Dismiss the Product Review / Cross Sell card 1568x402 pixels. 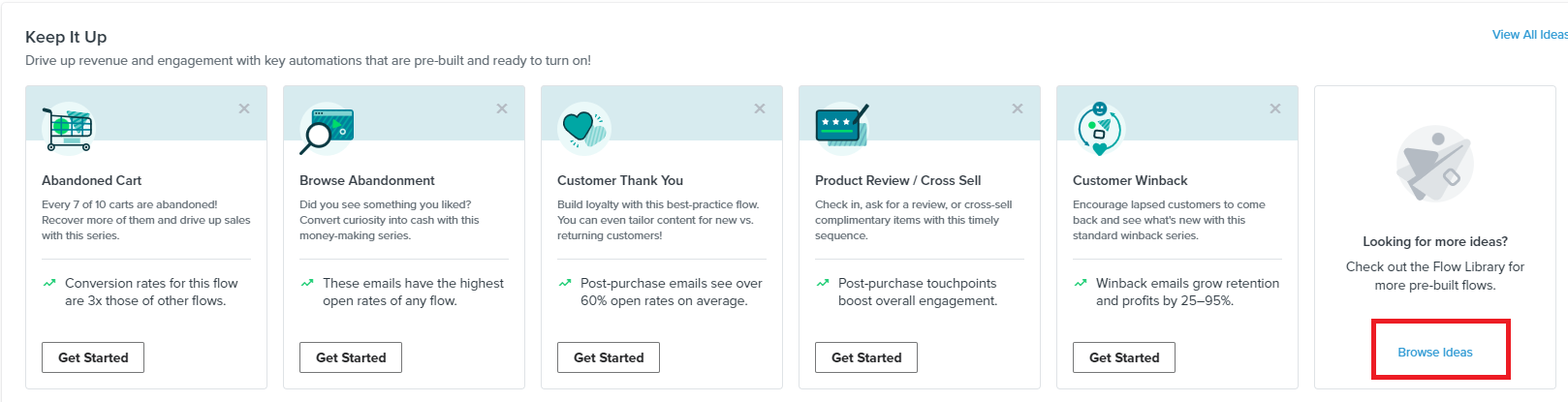point(1018,108)
